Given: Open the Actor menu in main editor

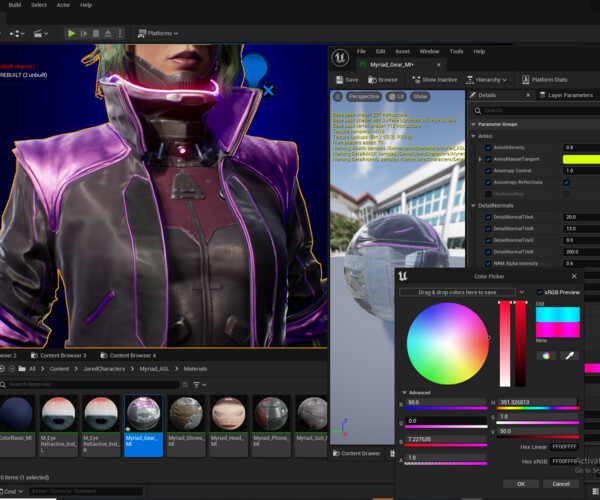Looking at the screenshot, I should coord(63,5).
